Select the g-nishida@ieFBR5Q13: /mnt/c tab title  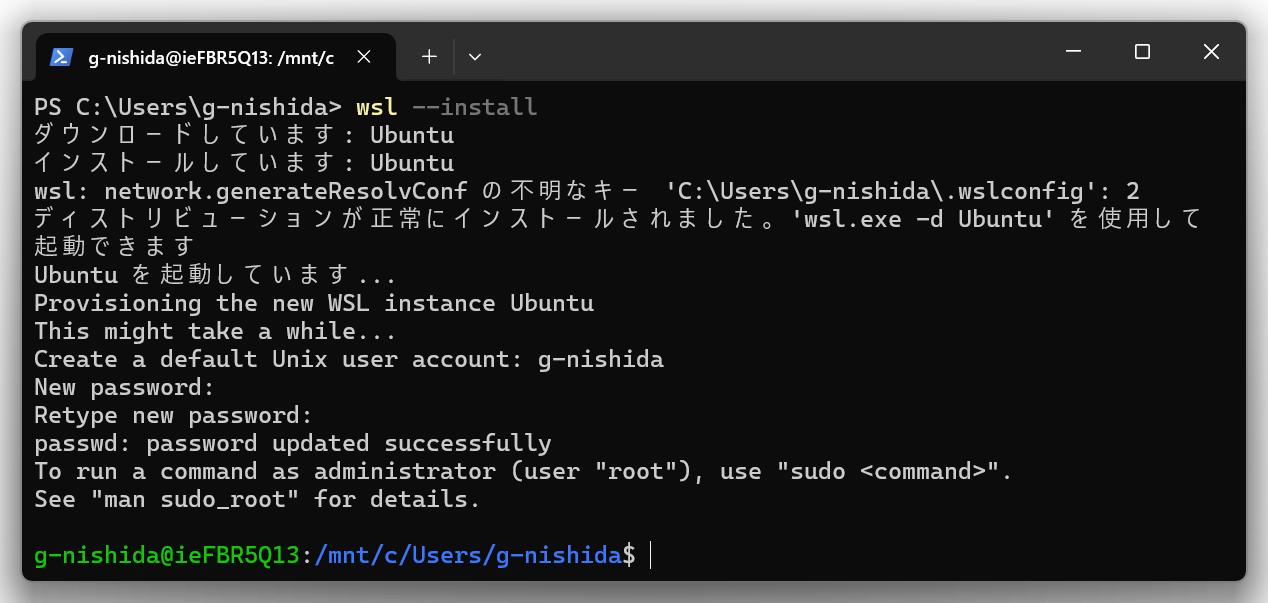pos(211,57)
